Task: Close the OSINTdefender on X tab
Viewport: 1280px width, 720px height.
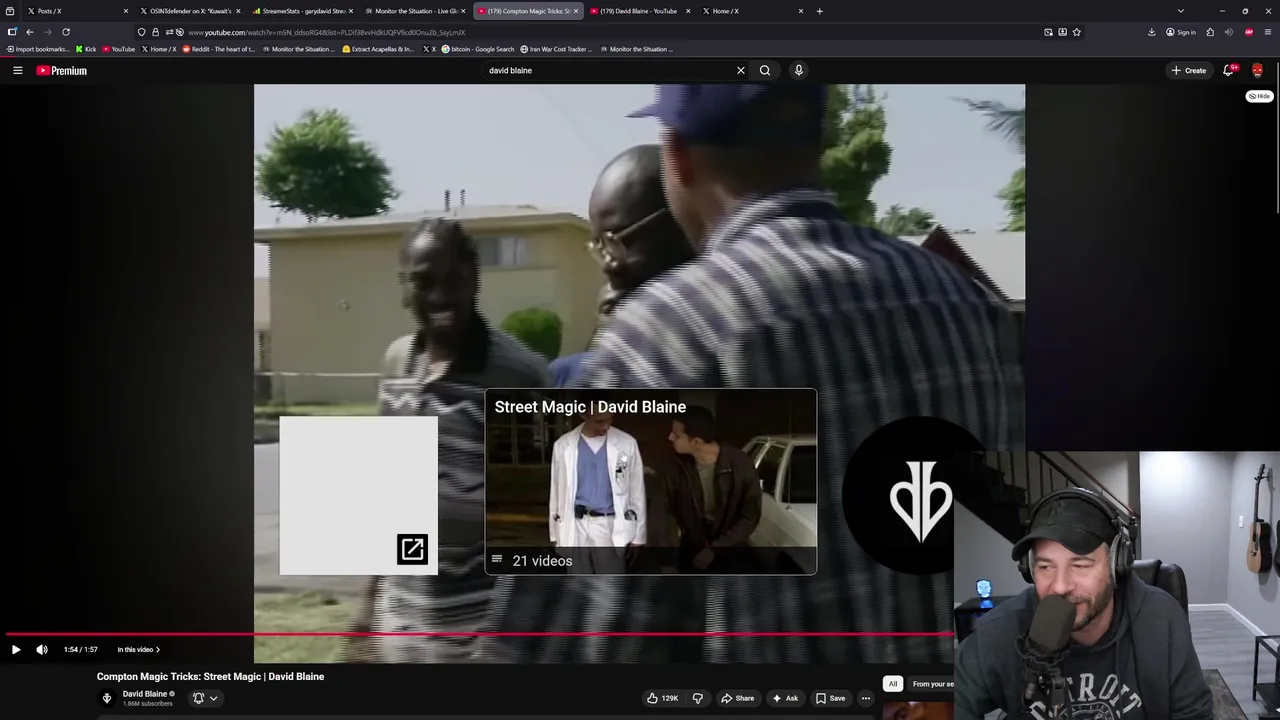Action: 238,11
